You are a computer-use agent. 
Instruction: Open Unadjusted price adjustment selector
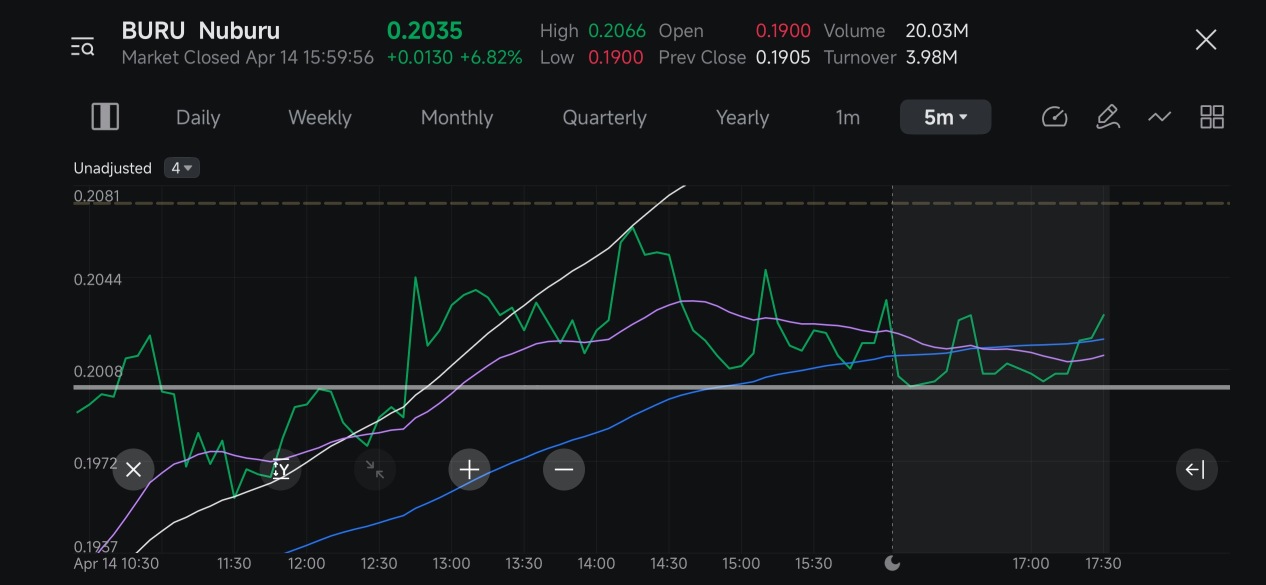coord(112,168)
